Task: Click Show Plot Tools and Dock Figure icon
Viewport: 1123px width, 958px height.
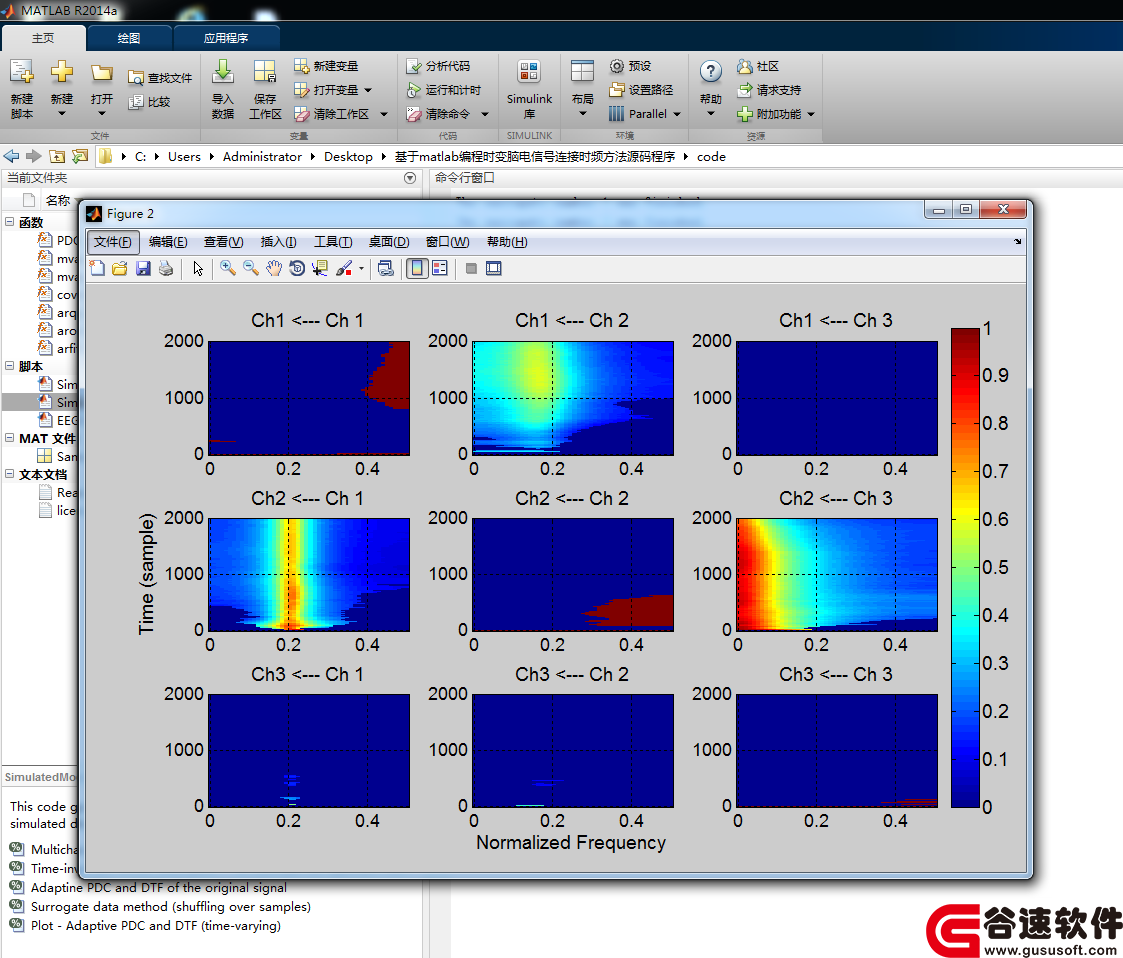Action: (x=493, y=268)
